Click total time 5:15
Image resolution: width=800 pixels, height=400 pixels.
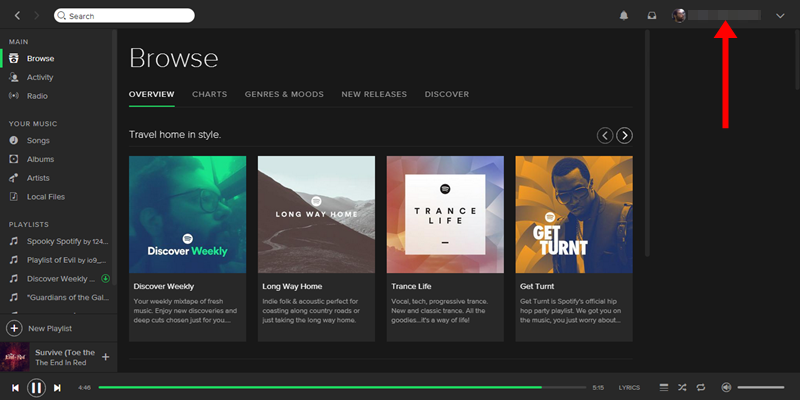pyautogui.click(x=598, y=388)
